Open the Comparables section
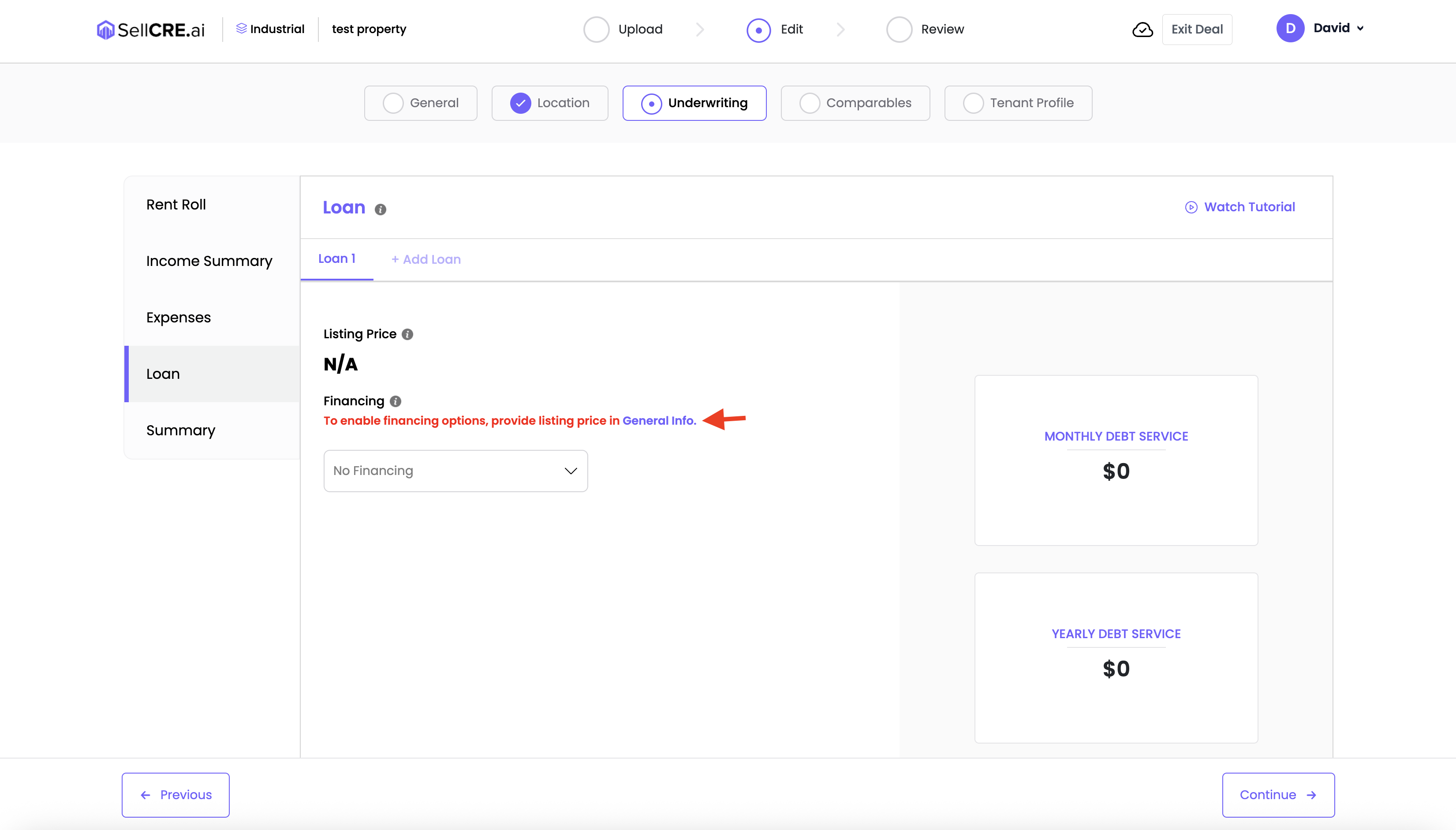Image resolution: width=1456 pixels, height=830 pixels. point(855,103)
